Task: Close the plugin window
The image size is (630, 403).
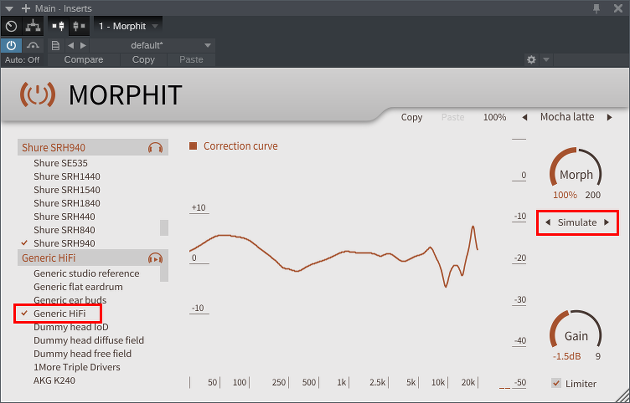Action: coord(618,8)
